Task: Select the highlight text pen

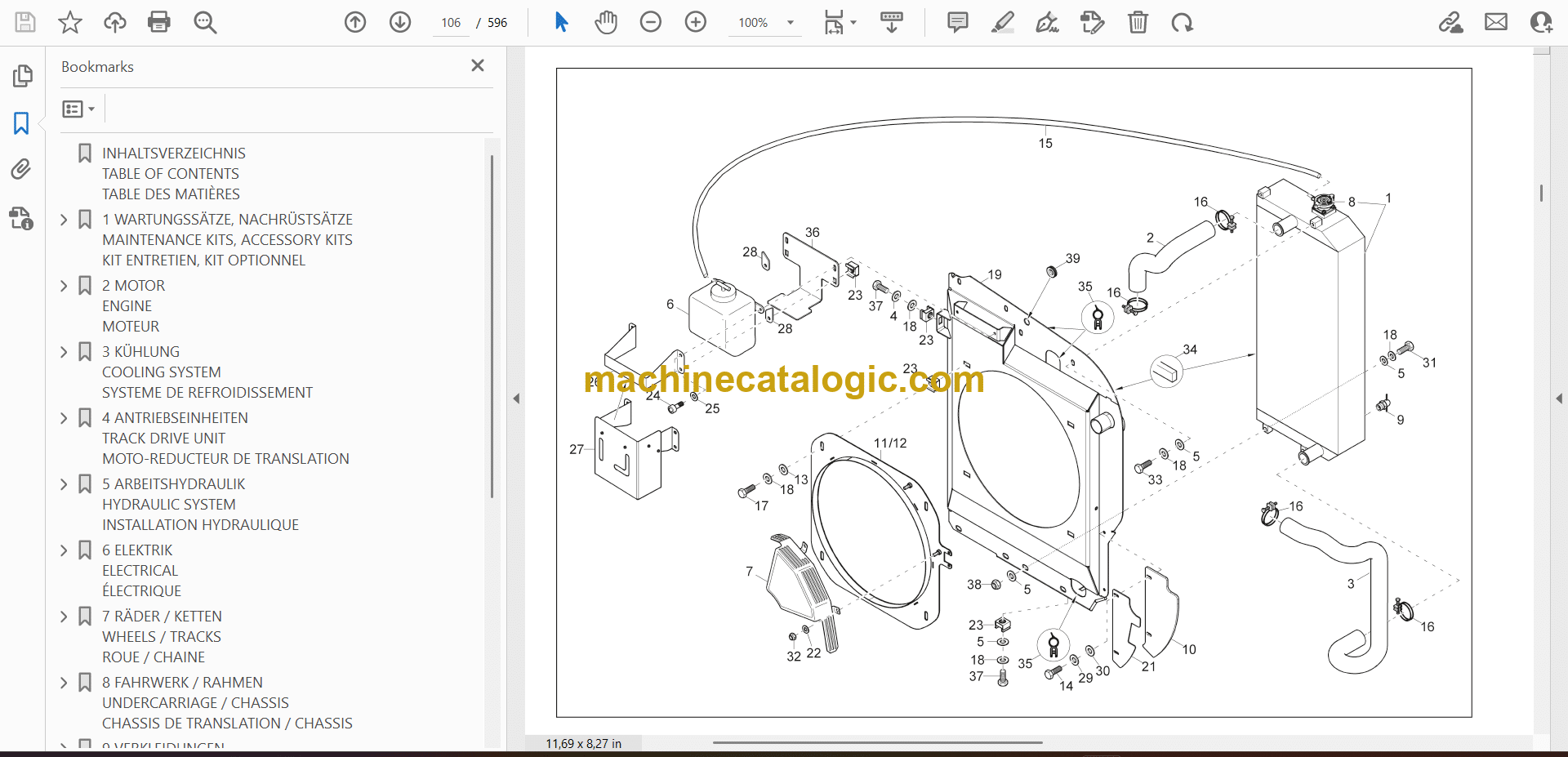Action: point(1003,22)
